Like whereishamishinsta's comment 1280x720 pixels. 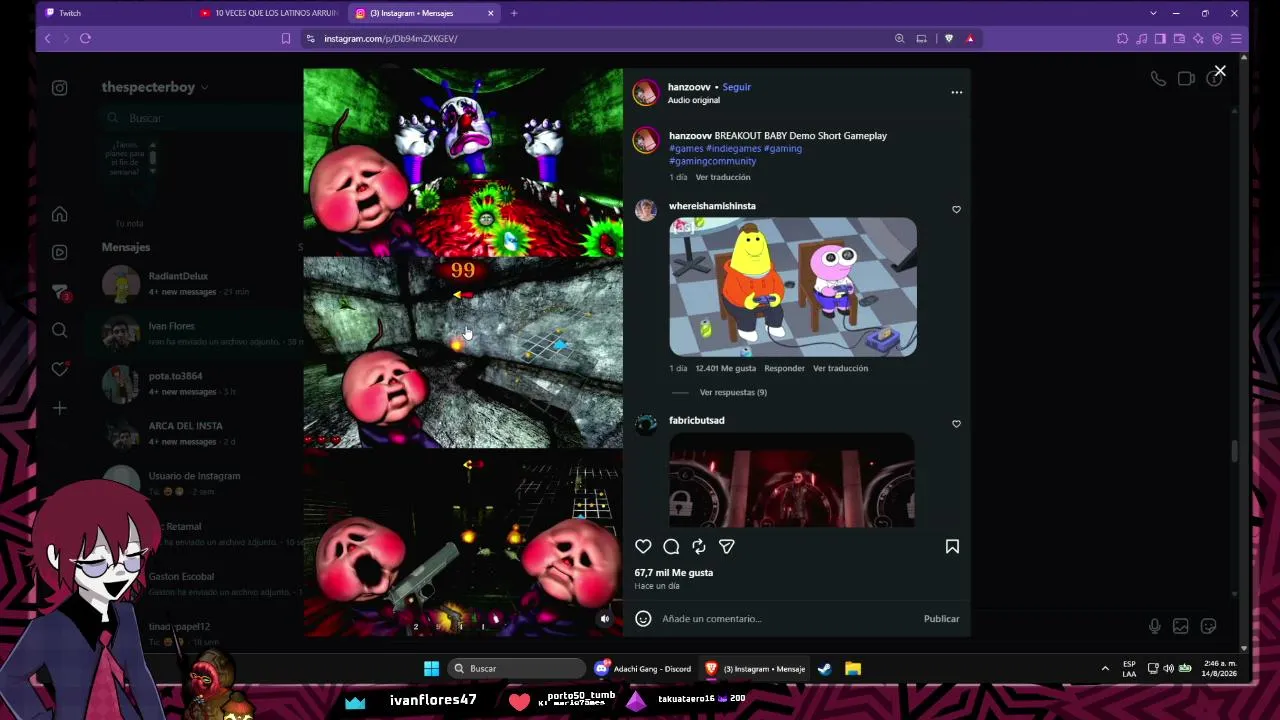[x=956, y=210]
